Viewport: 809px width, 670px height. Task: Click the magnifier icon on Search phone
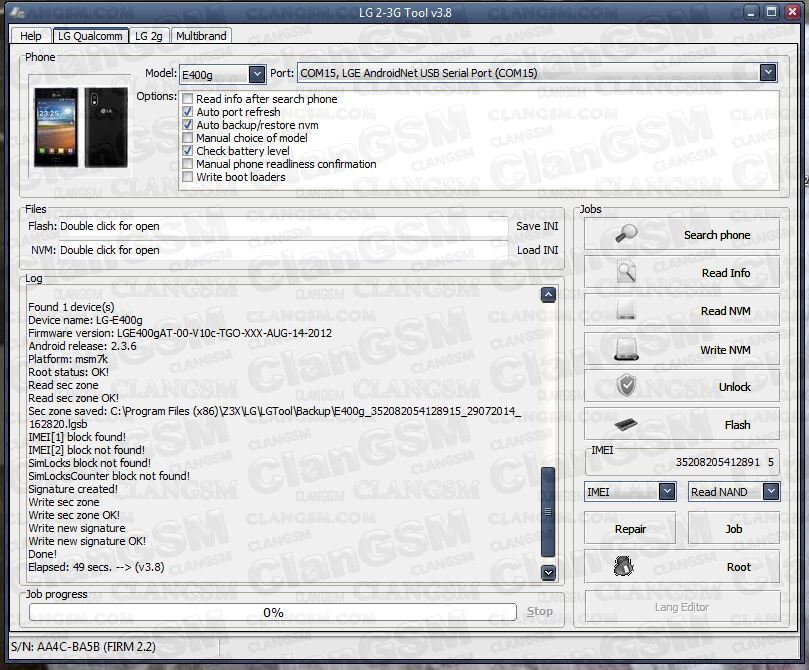626,234
